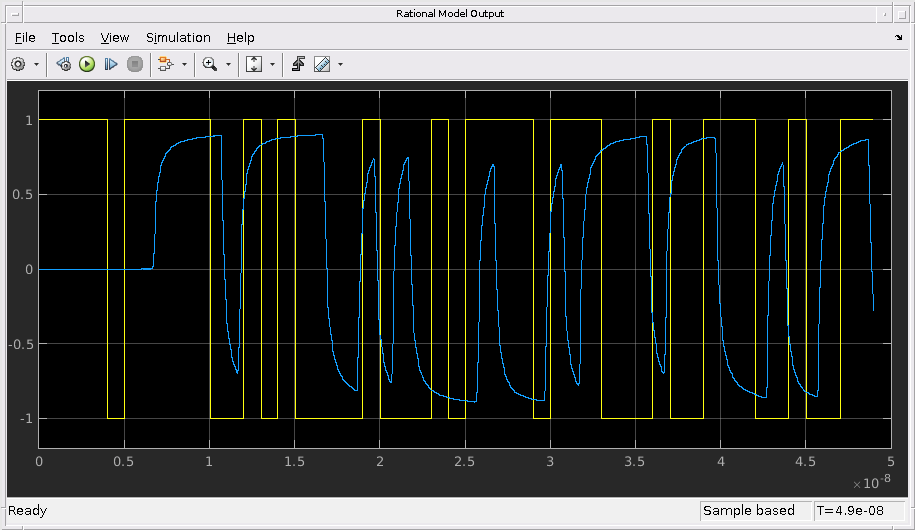The height and width of the screenshot is (530, 915).
Task: Toggle the Cursor Measurements ruler icon
Action: 322,64
